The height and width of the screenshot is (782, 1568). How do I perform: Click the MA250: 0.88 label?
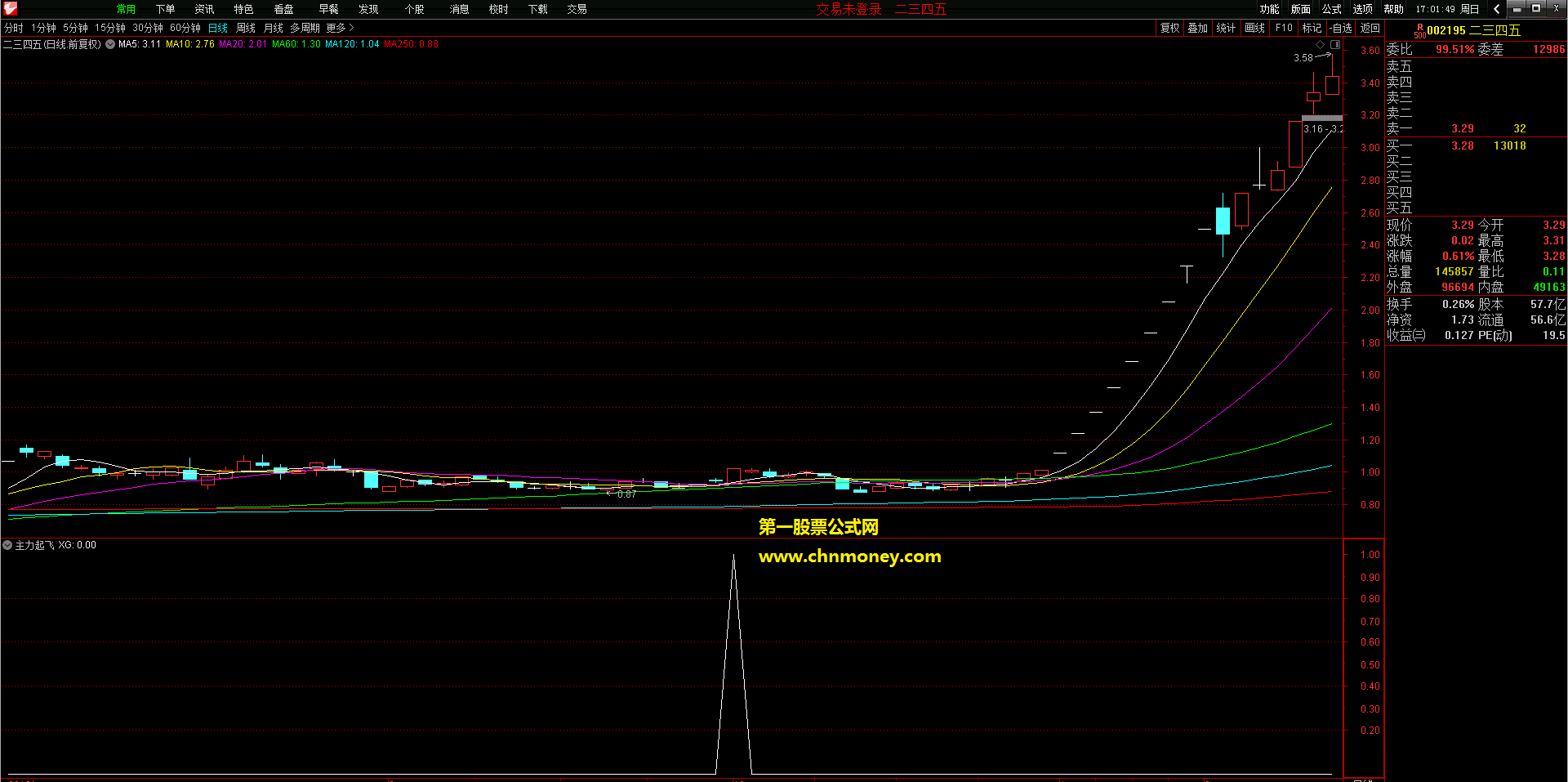pyautogui.click(x=411, y=44)
